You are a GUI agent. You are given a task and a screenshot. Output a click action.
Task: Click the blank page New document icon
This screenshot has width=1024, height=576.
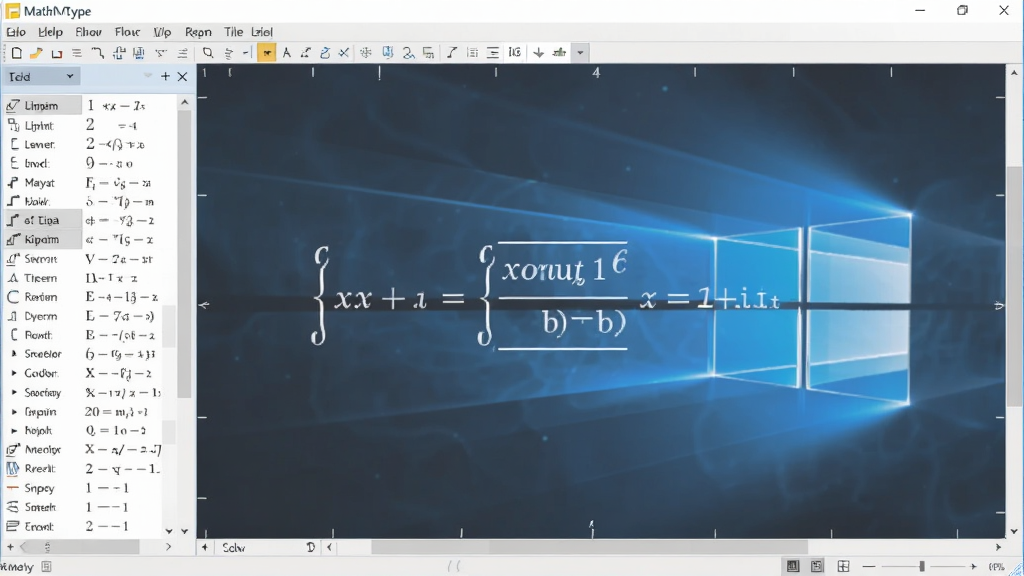17,53
